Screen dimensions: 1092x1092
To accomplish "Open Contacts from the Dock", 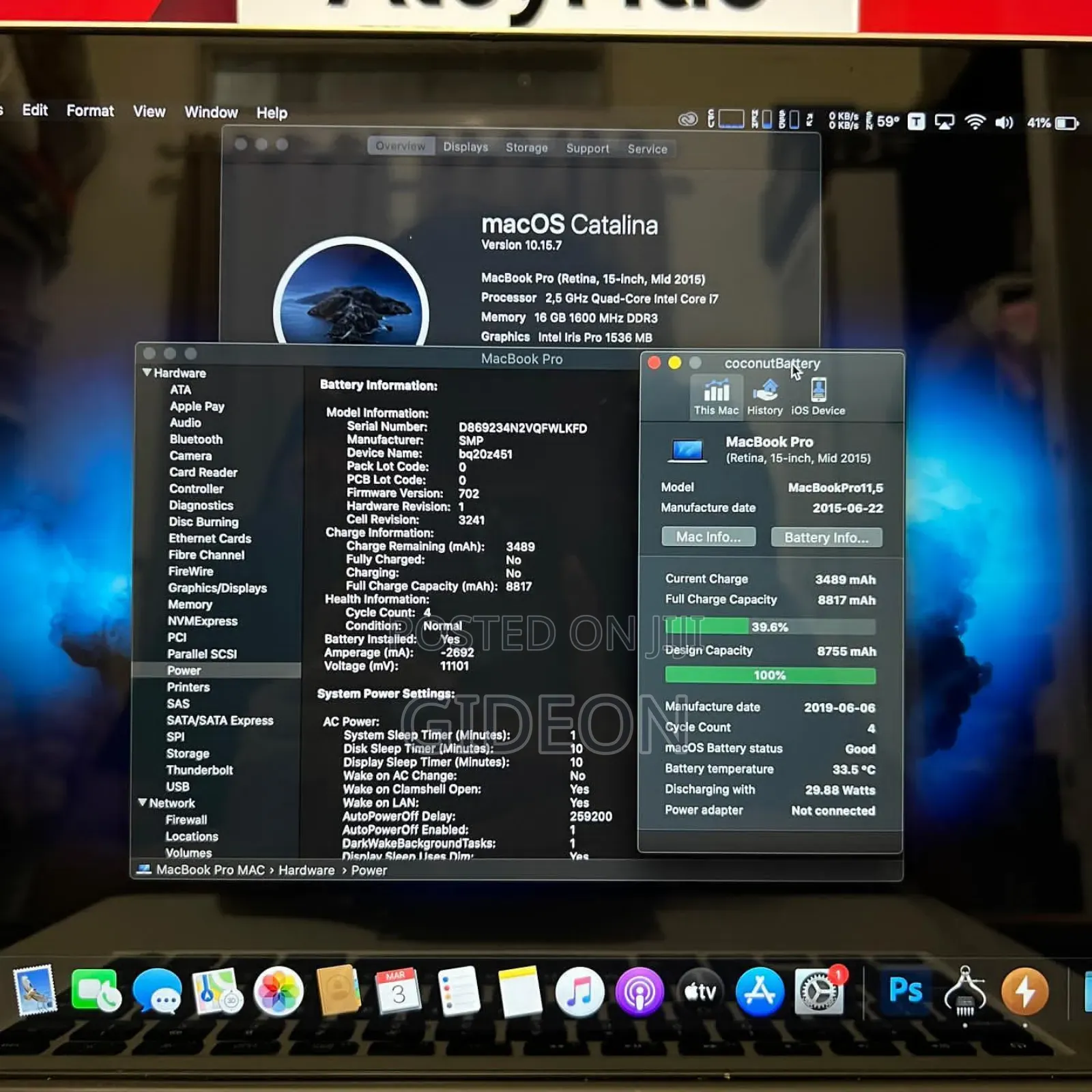I will pyautogui.click(x=339, y=990).
